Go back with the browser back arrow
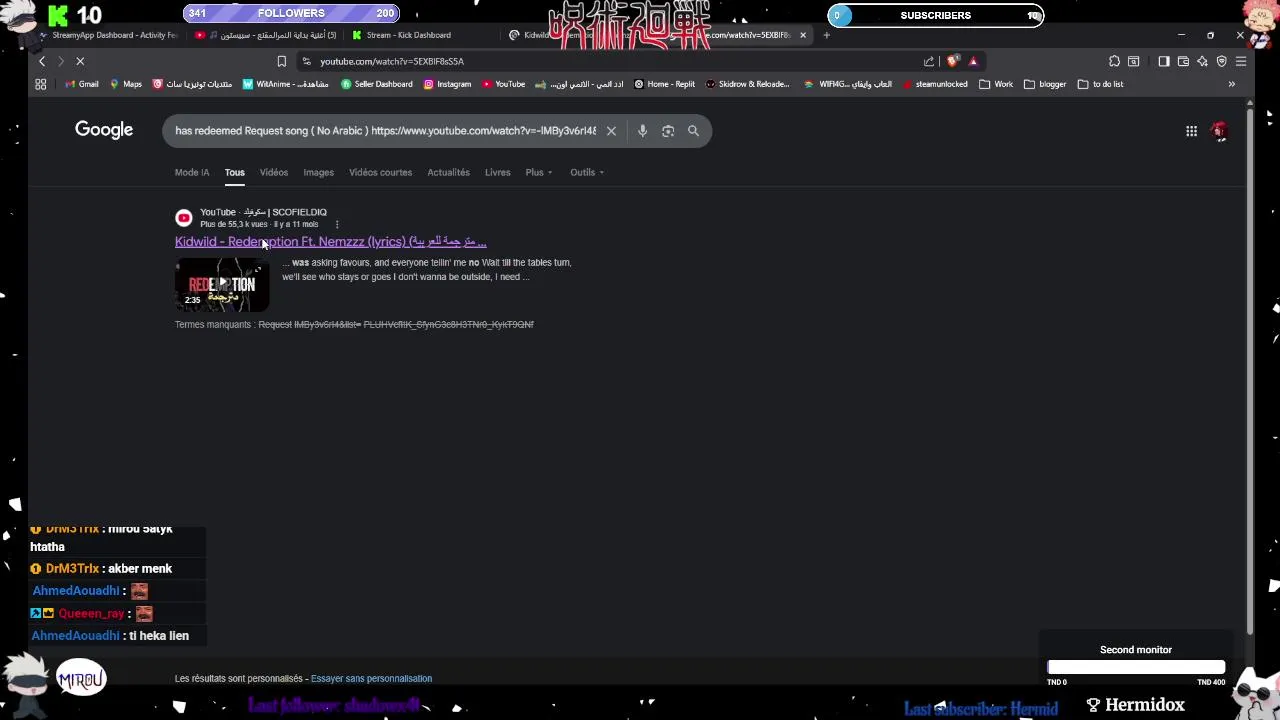This screenshot has width=1280, height=720. [x=42, y=61]
